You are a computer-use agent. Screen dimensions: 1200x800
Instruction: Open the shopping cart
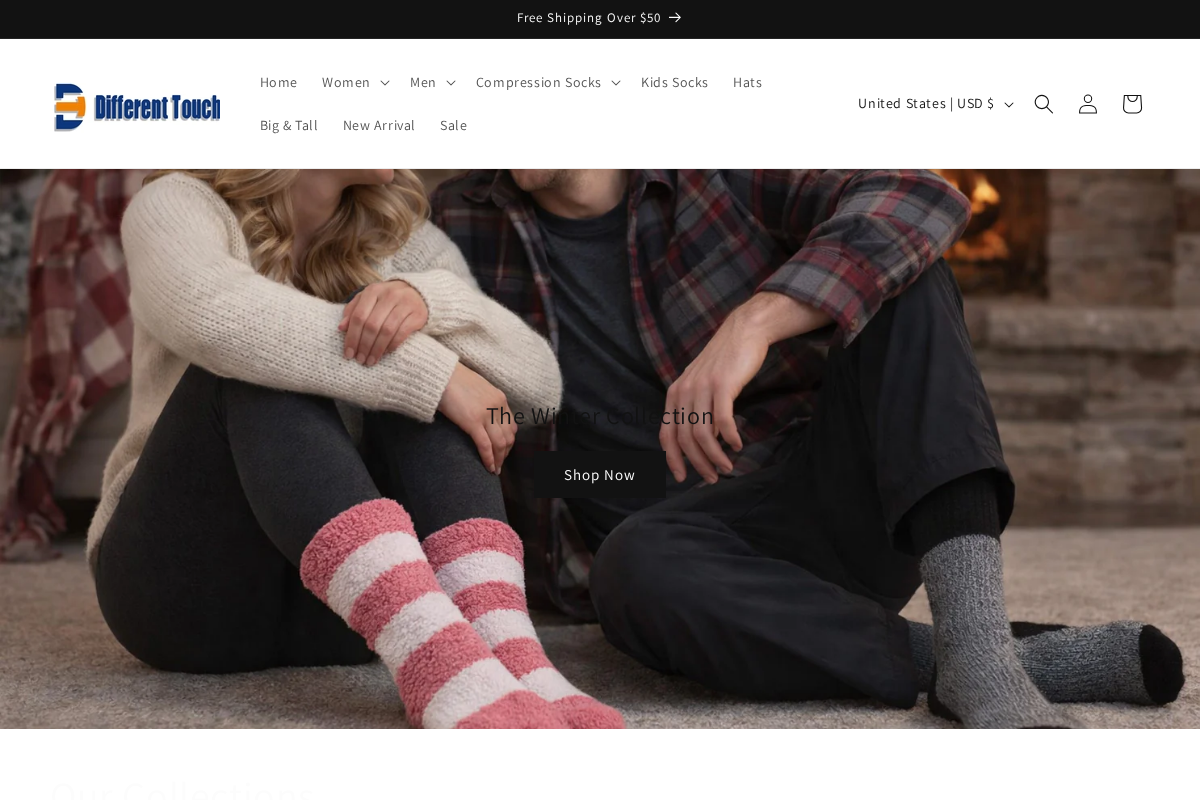pyautogui.click(x=1131, y=103)
